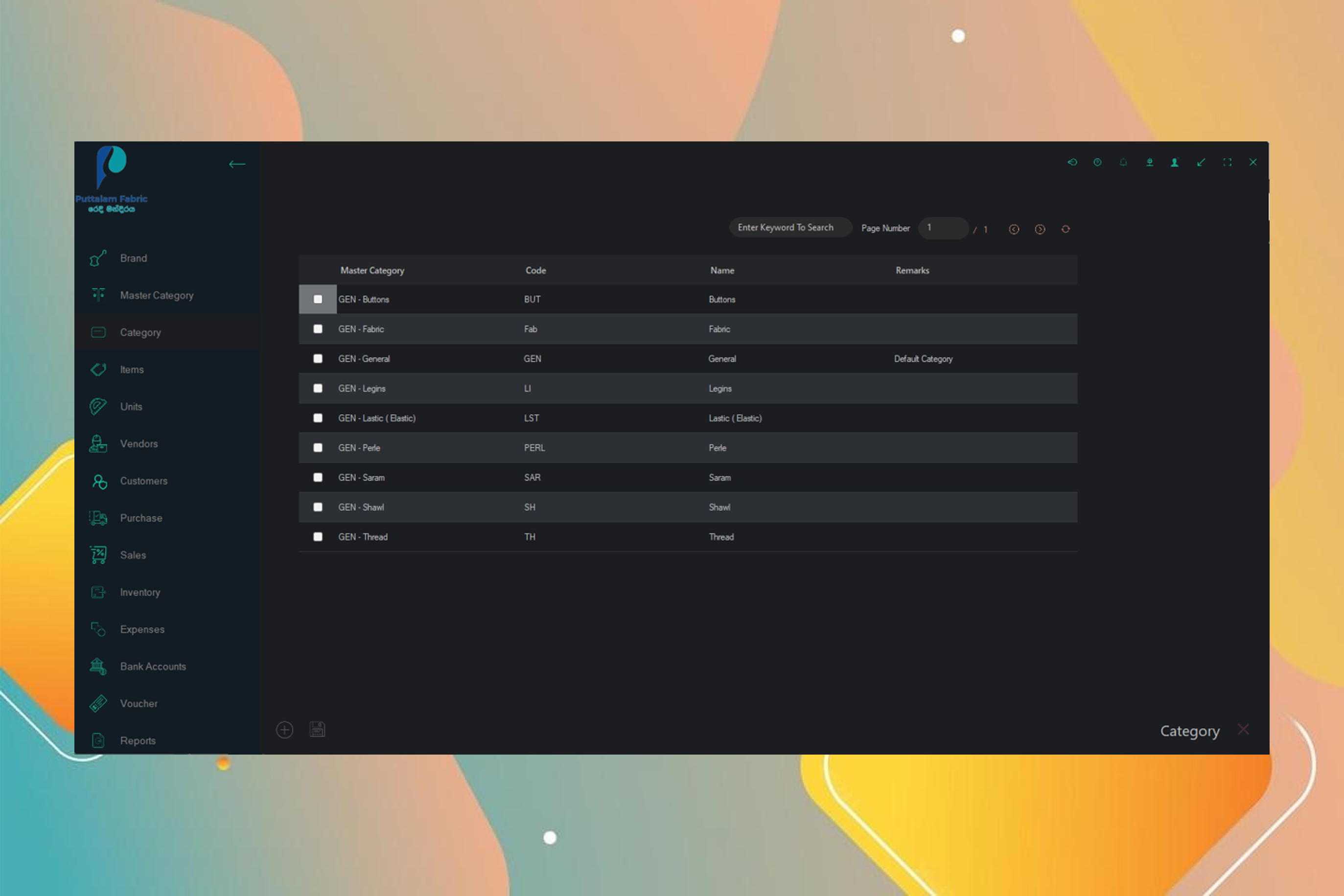The width and height of the screenshot is (1344, 896).
Task: Sort by Remarks column header
Action: 912,271
